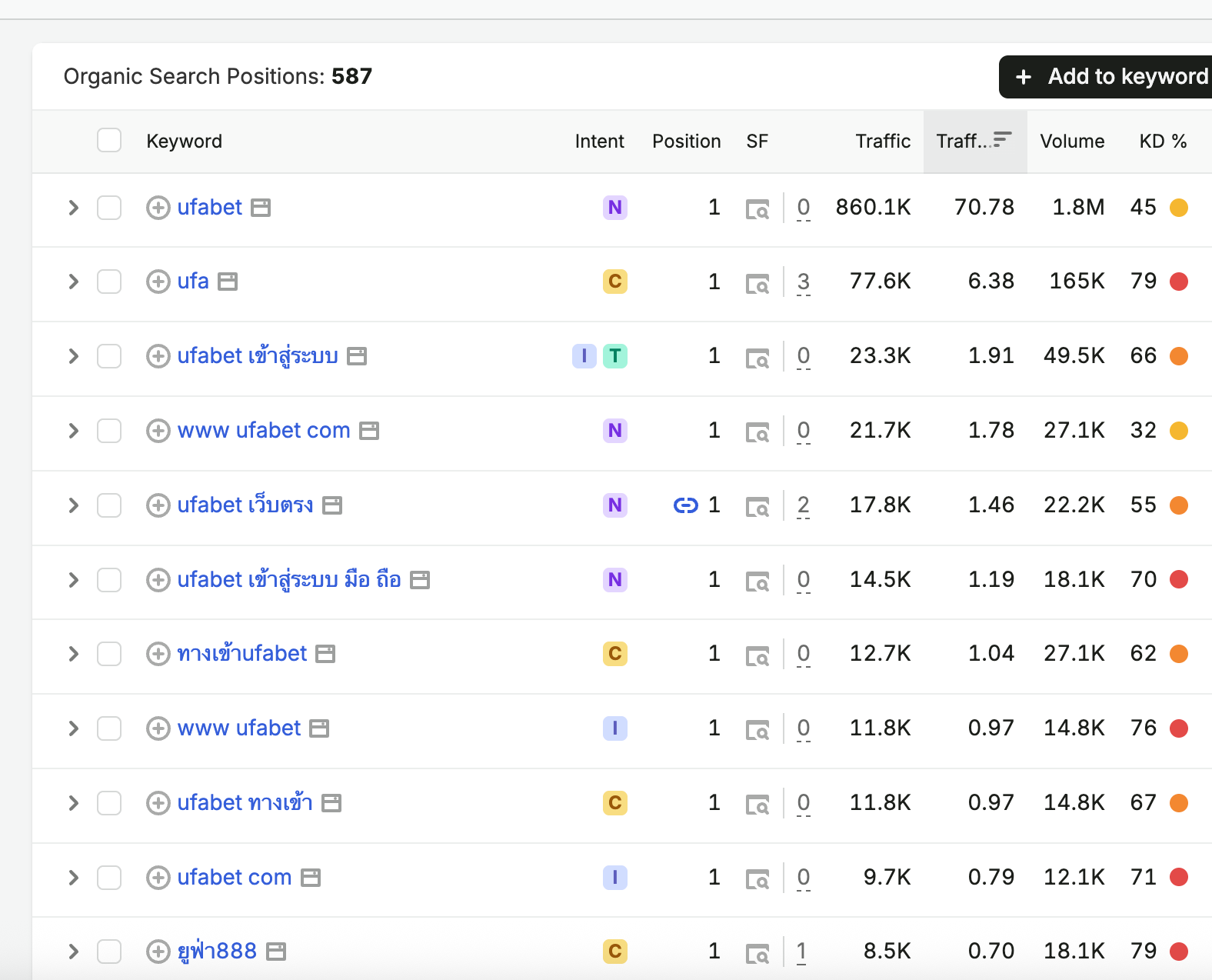Click plus icon next to ufa keyword
The height and width of the screenshot is (980, 1212).
click(x=158, y=282)
